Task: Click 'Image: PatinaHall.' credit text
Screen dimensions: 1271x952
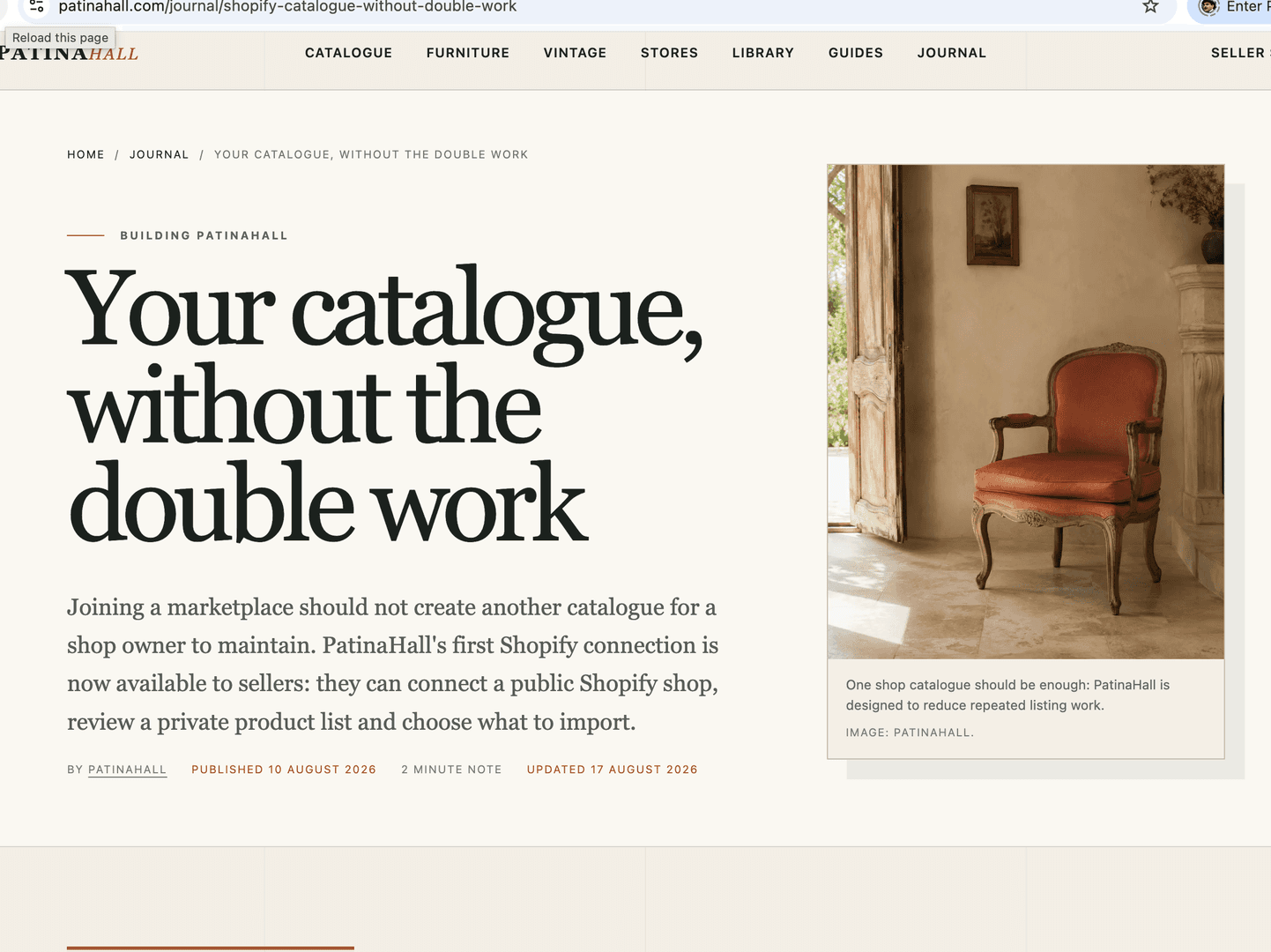Action: [910, 733]
